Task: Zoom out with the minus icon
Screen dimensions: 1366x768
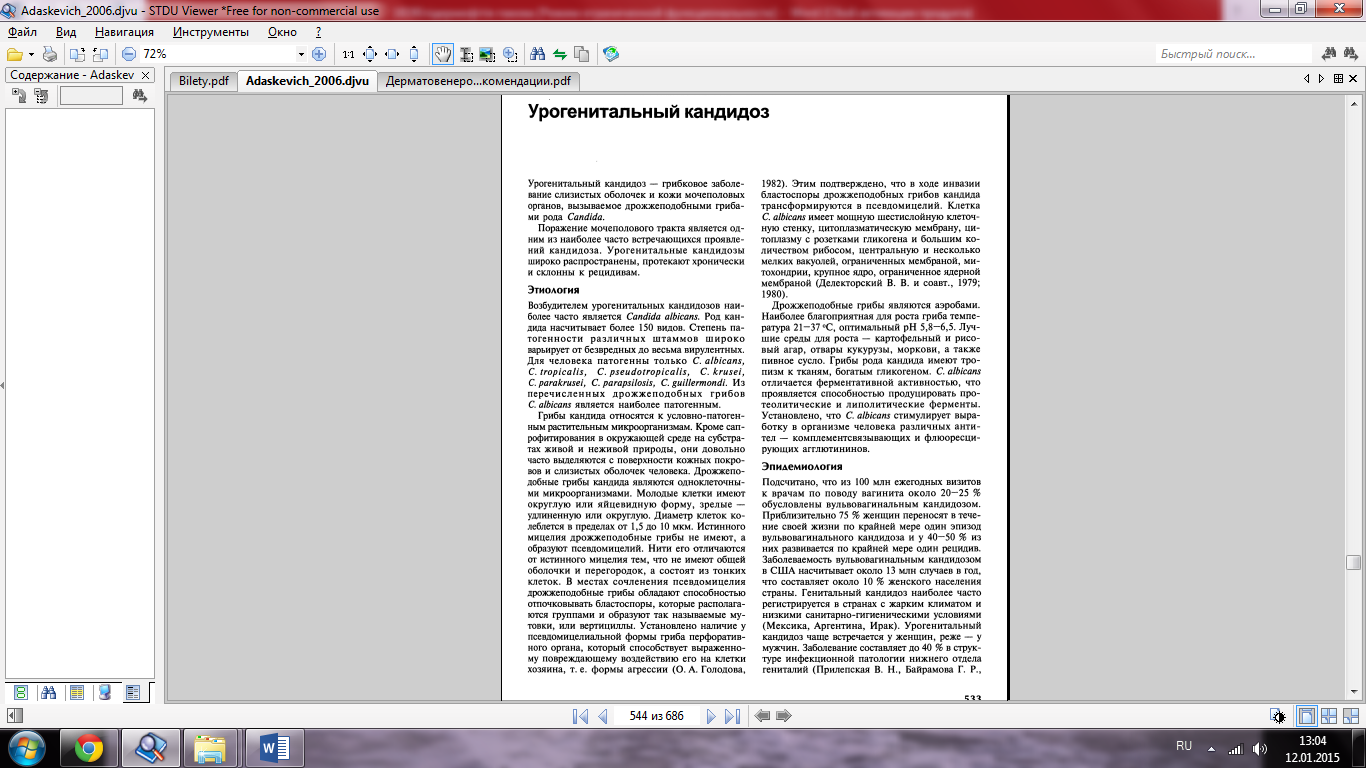Action: pyautogui.click(x=129, y=54)
